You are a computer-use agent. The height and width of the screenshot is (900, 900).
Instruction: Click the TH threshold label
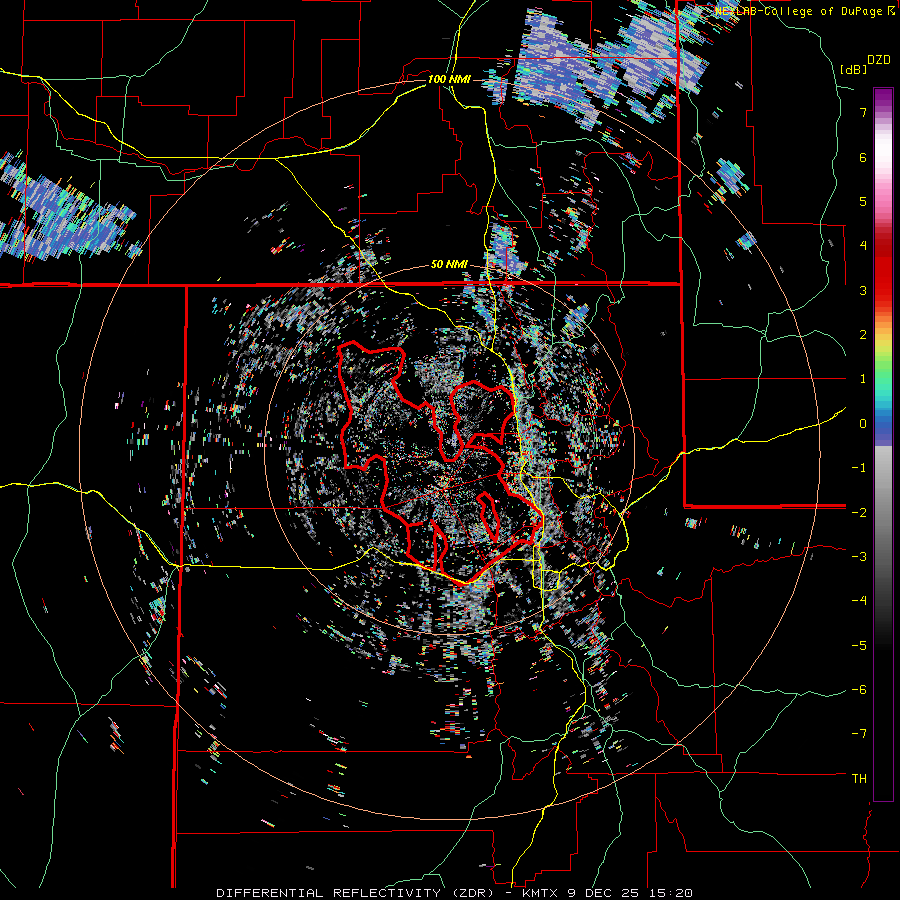point(859,779)
